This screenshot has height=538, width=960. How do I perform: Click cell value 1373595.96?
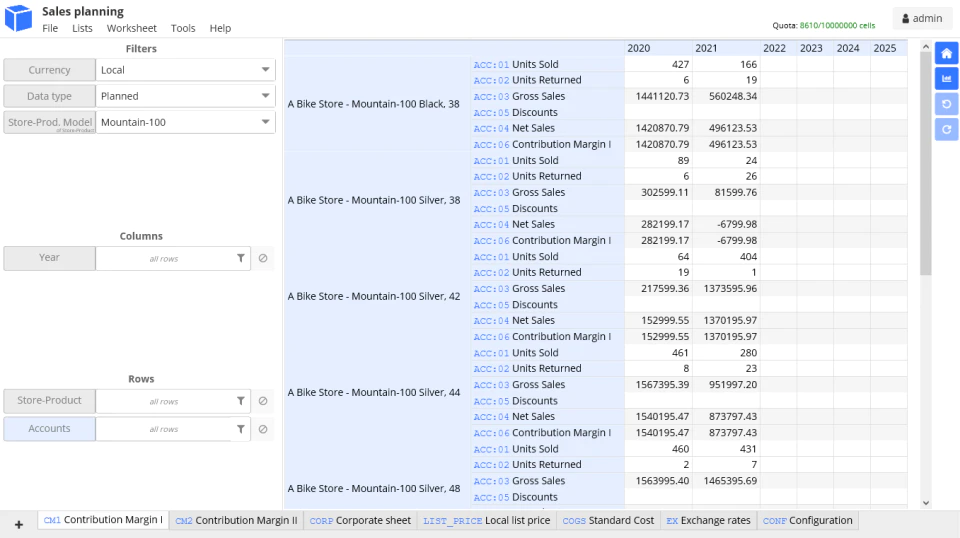(726, 288)
